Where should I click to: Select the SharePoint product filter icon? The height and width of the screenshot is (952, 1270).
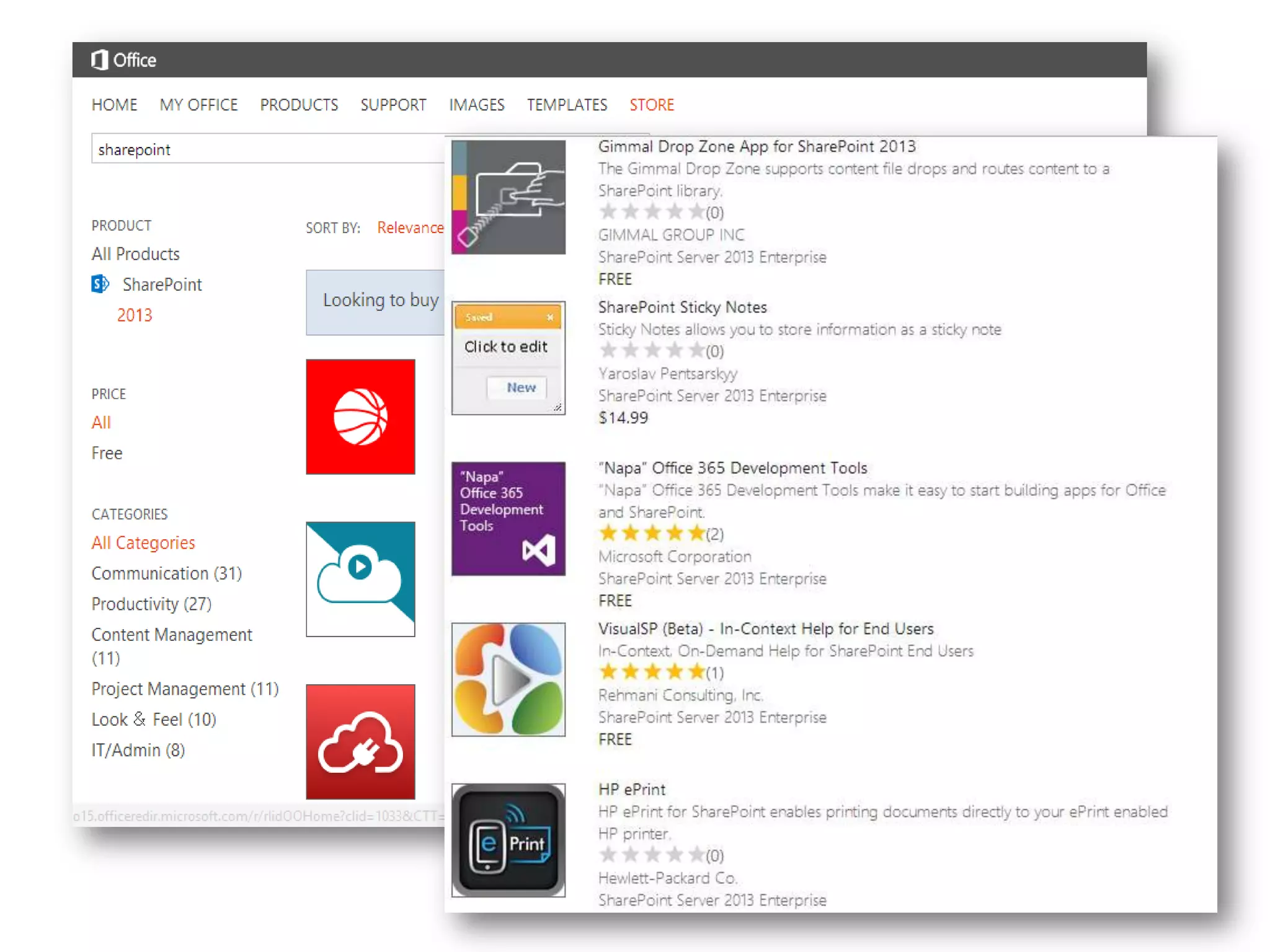(100, 284)
